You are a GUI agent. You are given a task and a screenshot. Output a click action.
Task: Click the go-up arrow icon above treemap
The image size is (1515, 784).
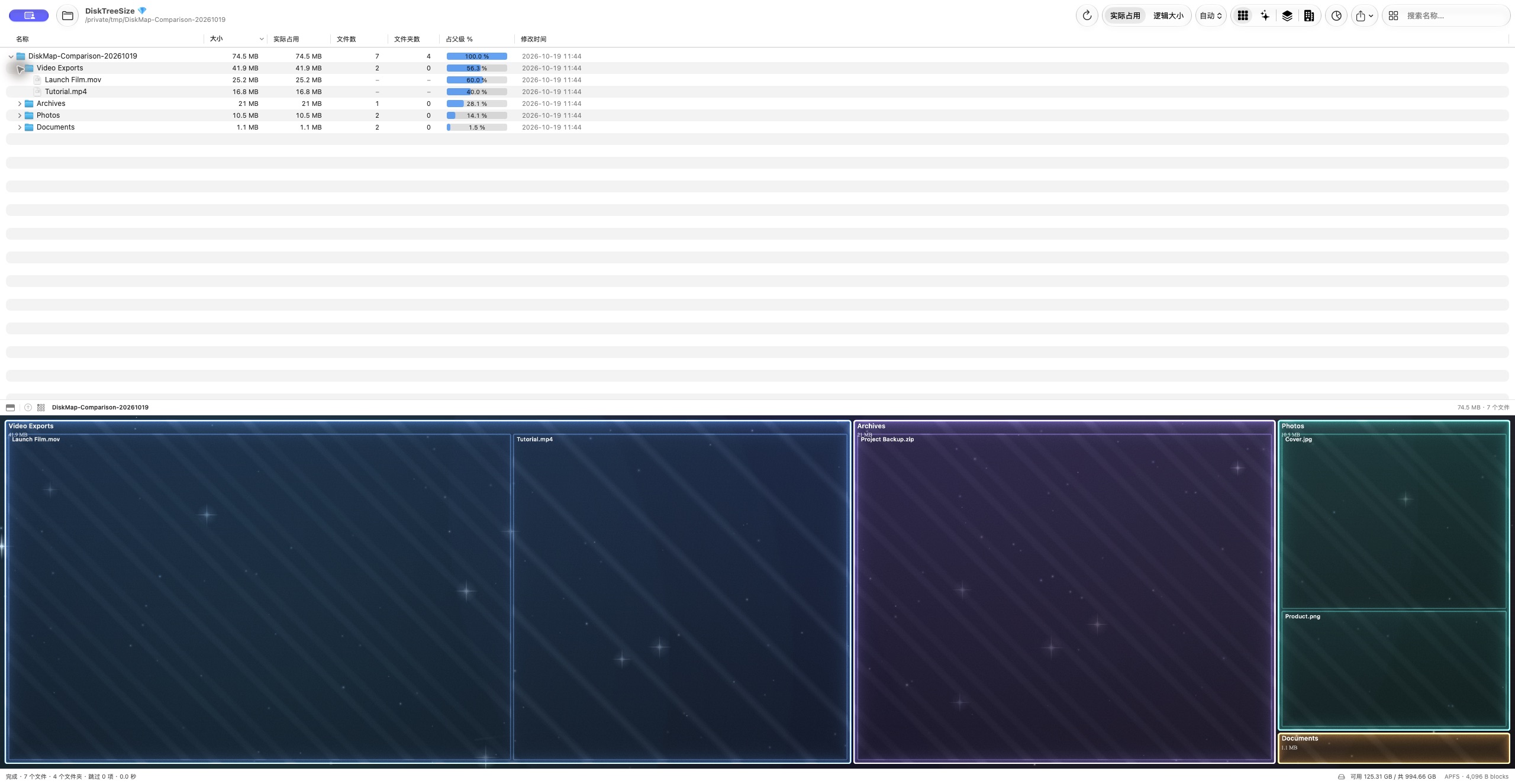click(x=28, y=407)
